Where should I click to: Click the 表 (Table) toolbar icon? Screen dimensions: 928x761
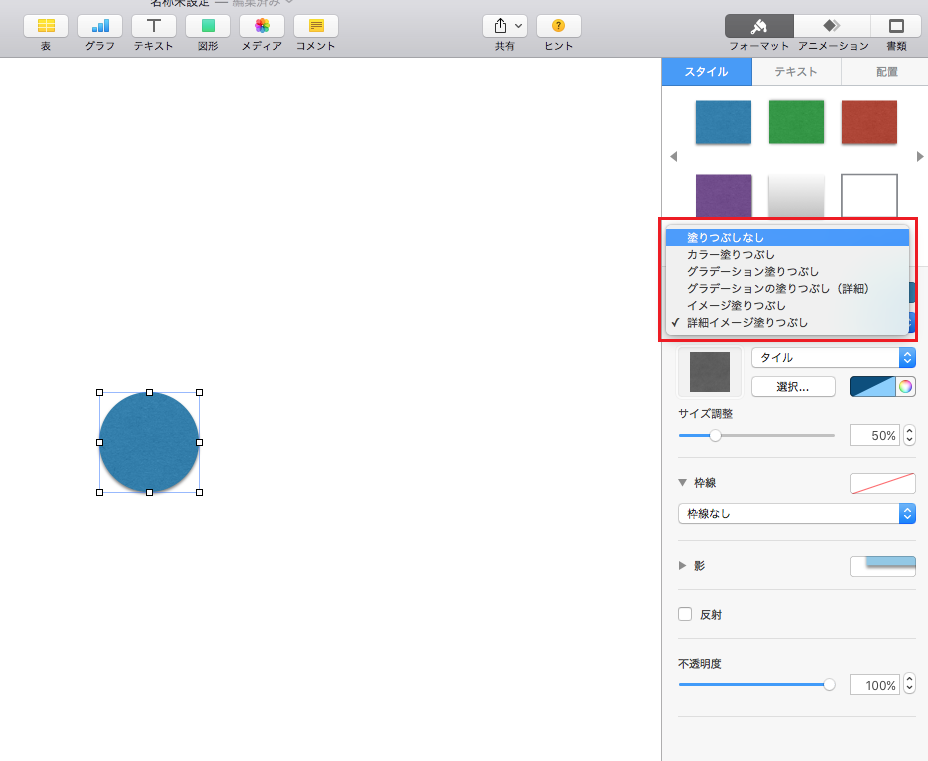click(46, 26)
